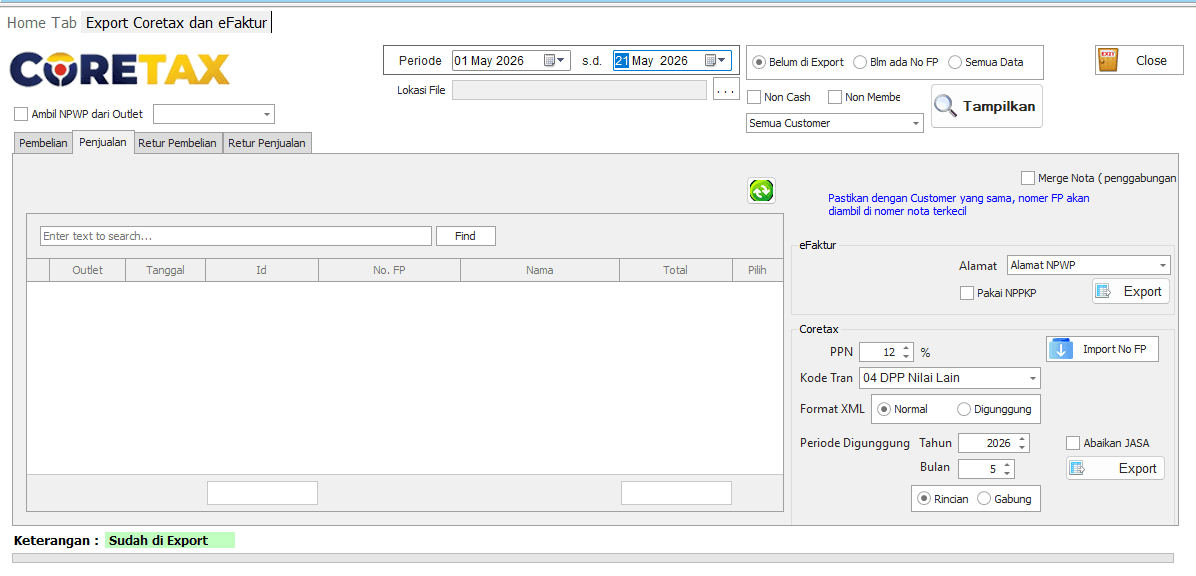The width and height of the screenshot is (1196, 576).
Task: Open the Retur Penjualan tab
Action: [x=267, y=143]
